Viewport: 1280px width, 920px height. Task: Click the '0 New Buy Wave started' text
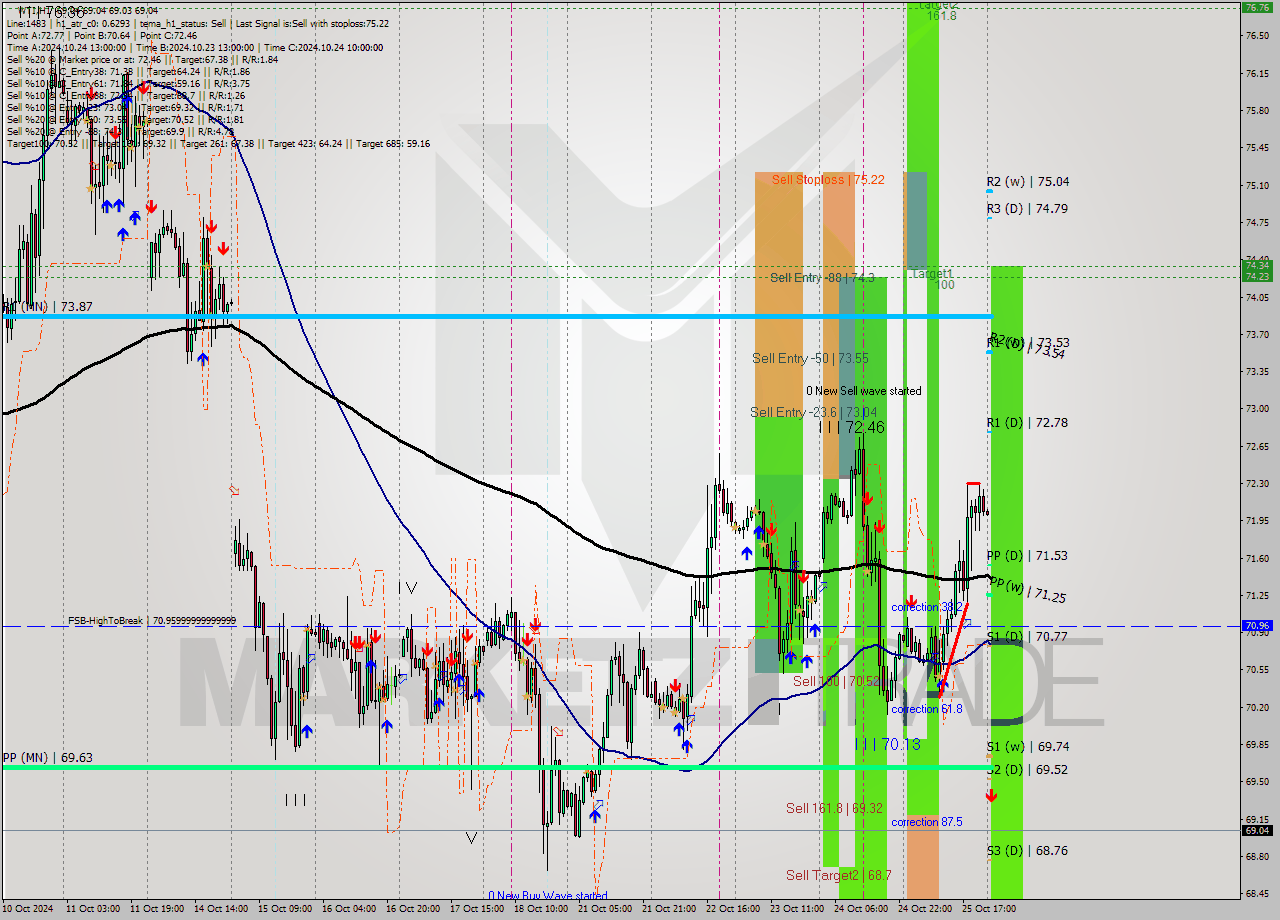(548, 896)
